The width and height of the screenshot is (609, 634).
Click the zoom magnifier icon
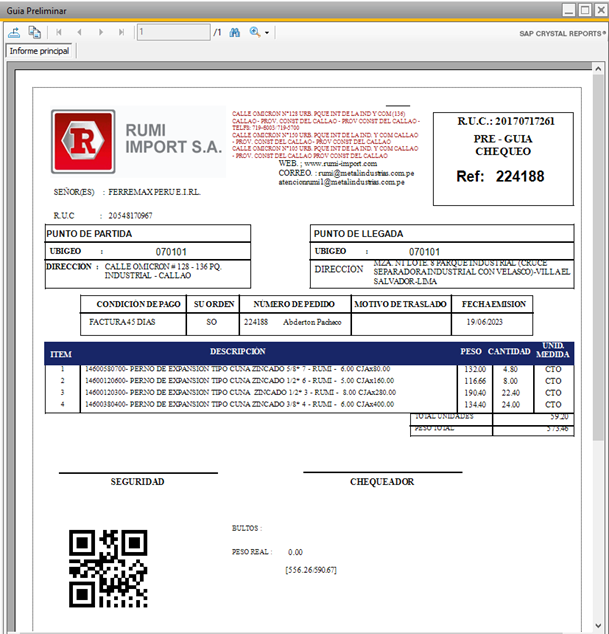255,32
